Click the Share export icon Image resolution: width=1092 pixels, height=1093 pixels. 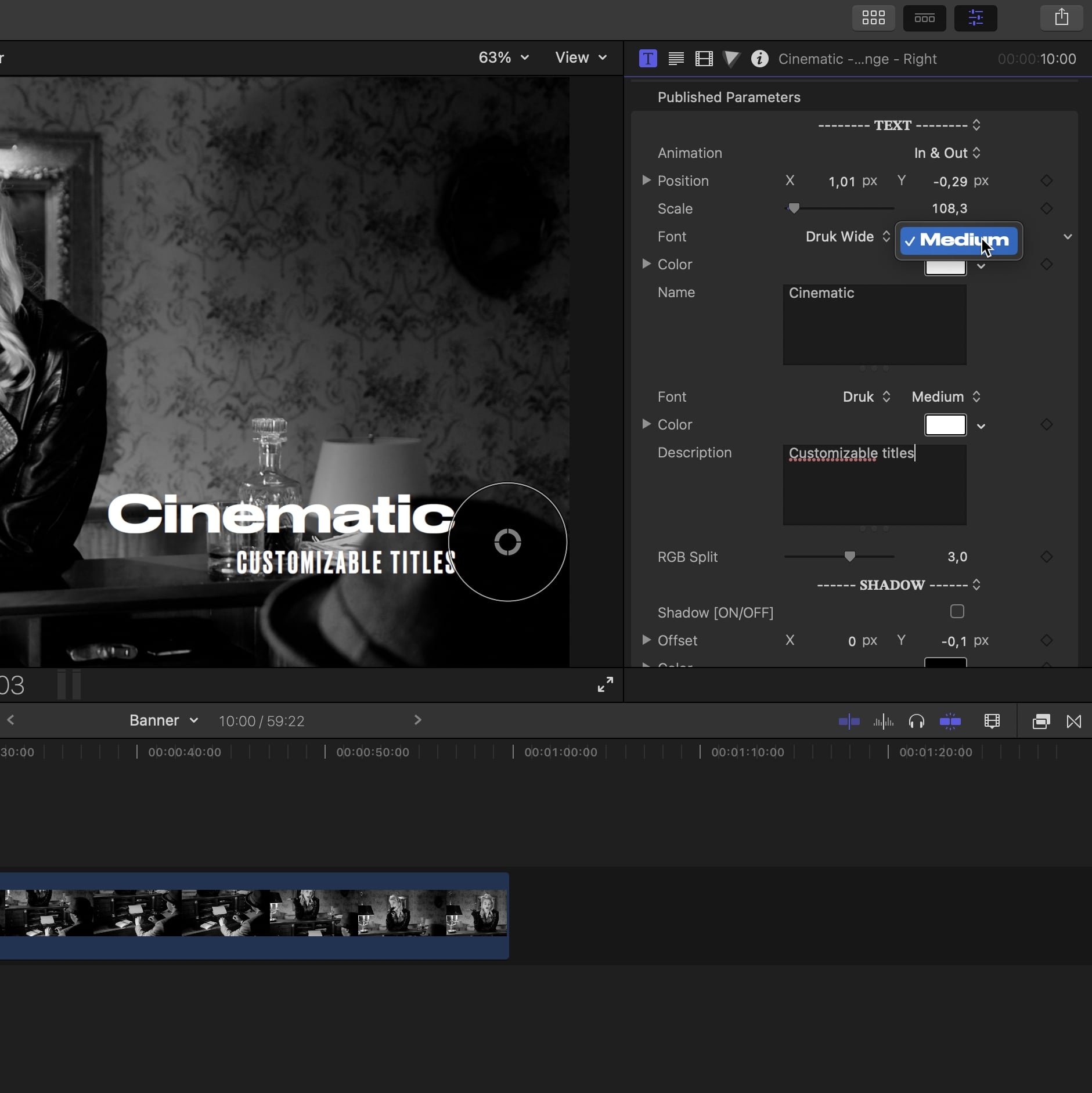pyautogui.click(x=1061, y=17)
